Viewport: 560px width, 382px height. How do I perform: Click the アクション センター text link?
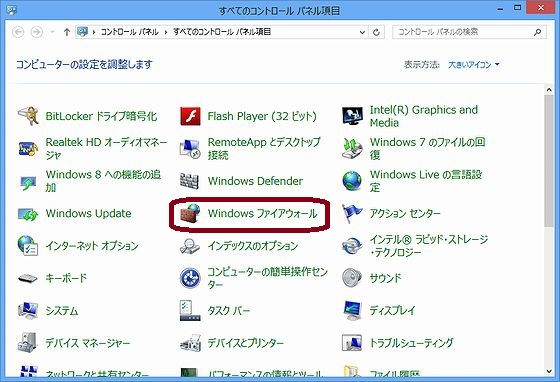pyautogui.click(x=405, y=213)
